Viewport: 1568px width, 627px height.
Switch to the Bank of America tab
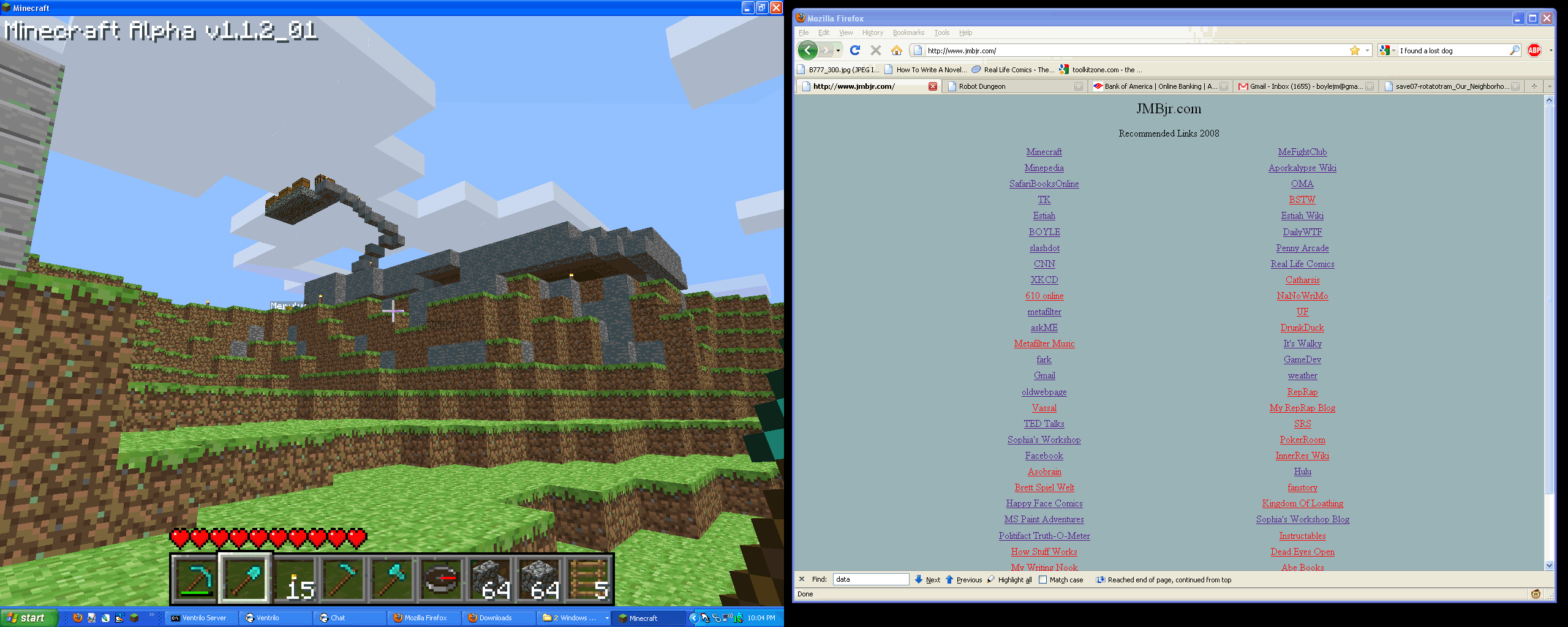(x=1161, y=86)
